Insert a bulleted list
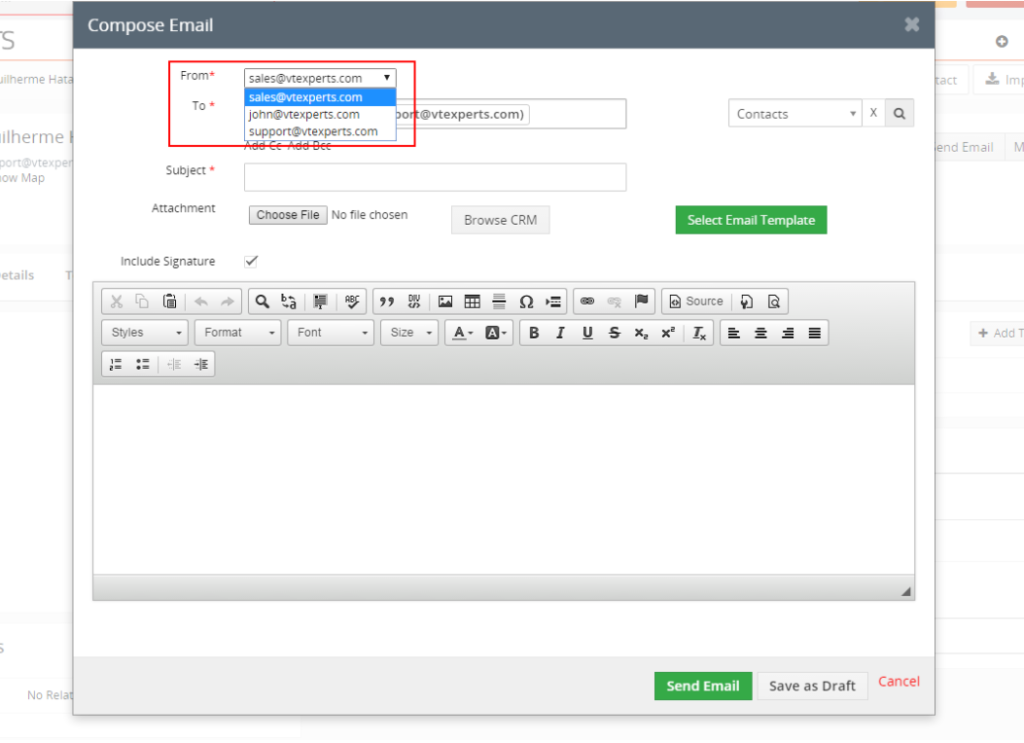The image size is (1024, 743). point(142,364)
